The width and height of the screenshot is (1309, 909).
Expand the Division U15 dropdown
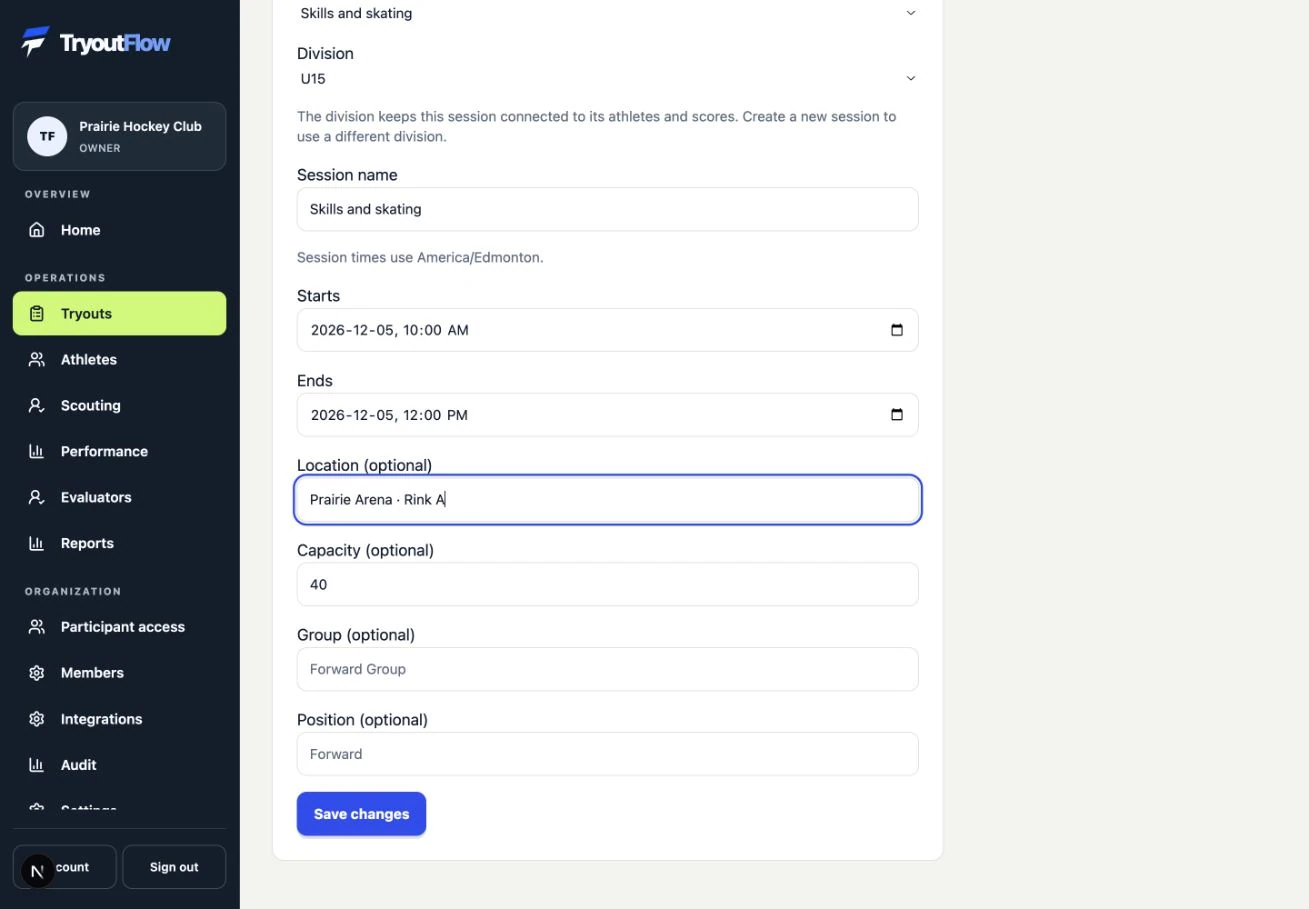click(x=608, y=78)
